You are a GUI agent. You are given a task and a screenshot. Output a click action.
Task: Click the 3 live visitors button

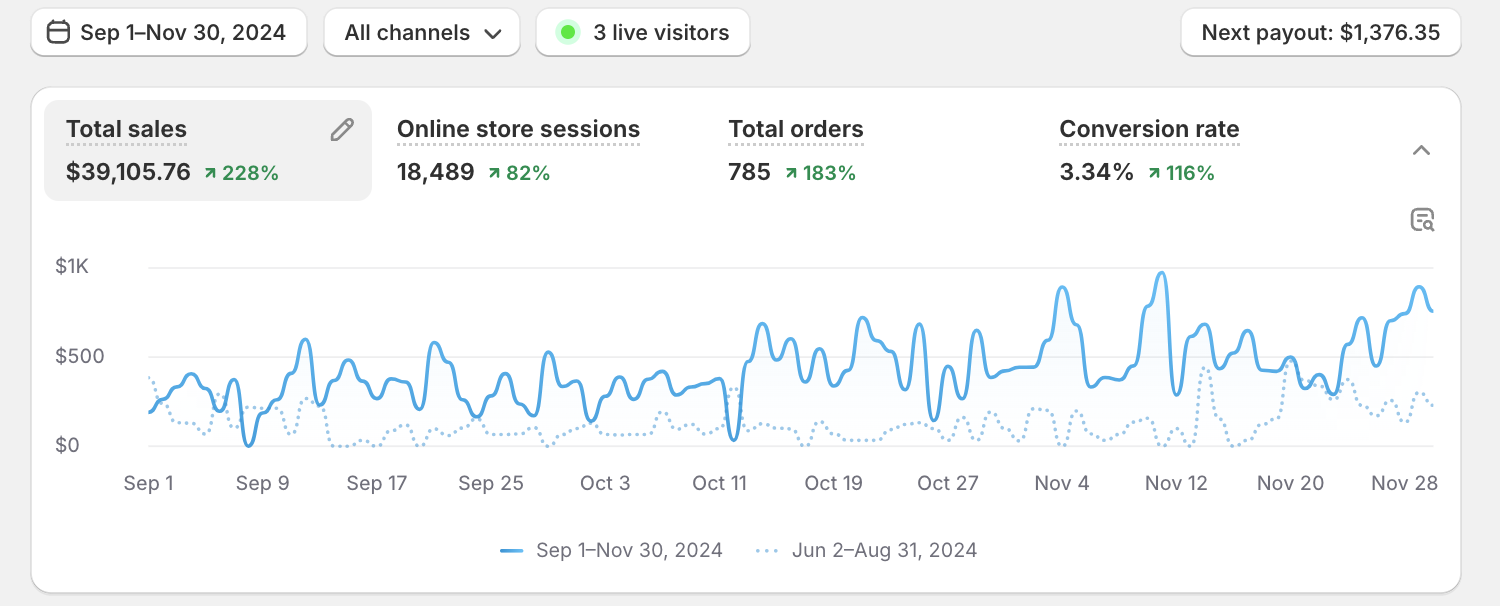642,33
